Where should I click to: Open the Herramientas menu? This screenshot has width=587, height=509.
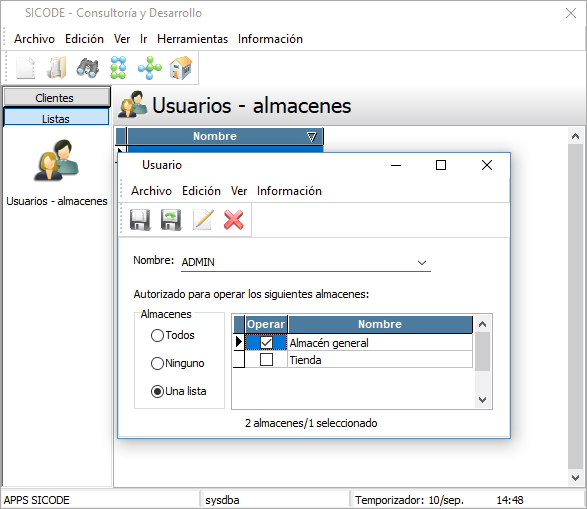pos(192,39)
